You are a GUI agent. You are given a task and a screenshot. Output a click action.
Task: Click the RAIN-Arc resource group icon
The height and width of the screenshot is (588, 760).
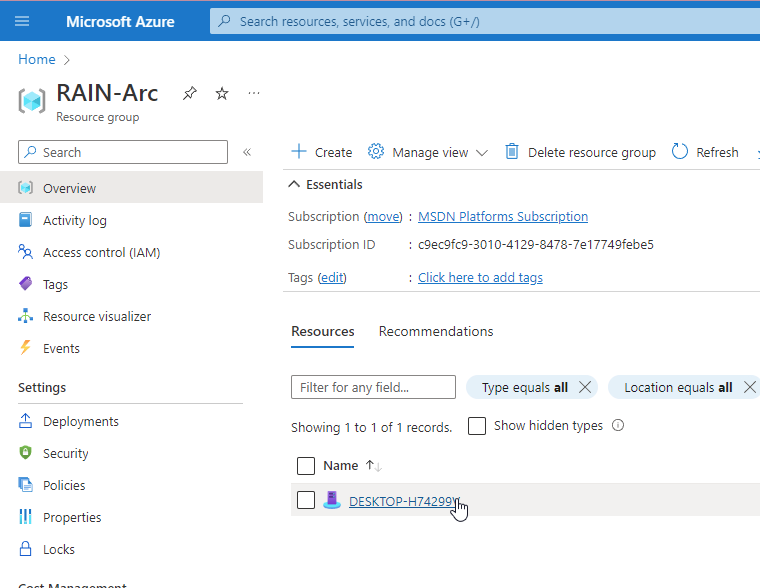pyautogui.click(x=32, y=101)
